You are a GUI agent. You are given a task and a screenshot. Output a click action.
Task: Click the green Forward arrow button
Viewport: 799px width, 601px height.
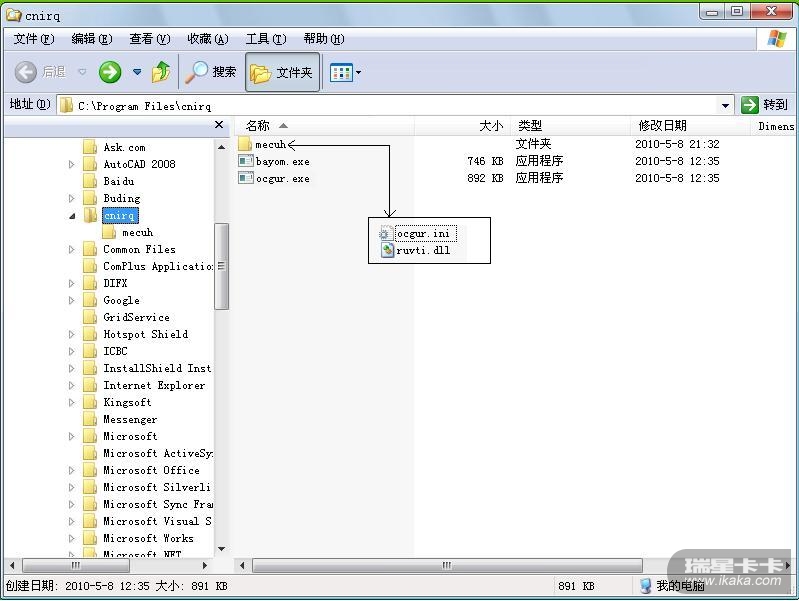click(x=110, y=72)
